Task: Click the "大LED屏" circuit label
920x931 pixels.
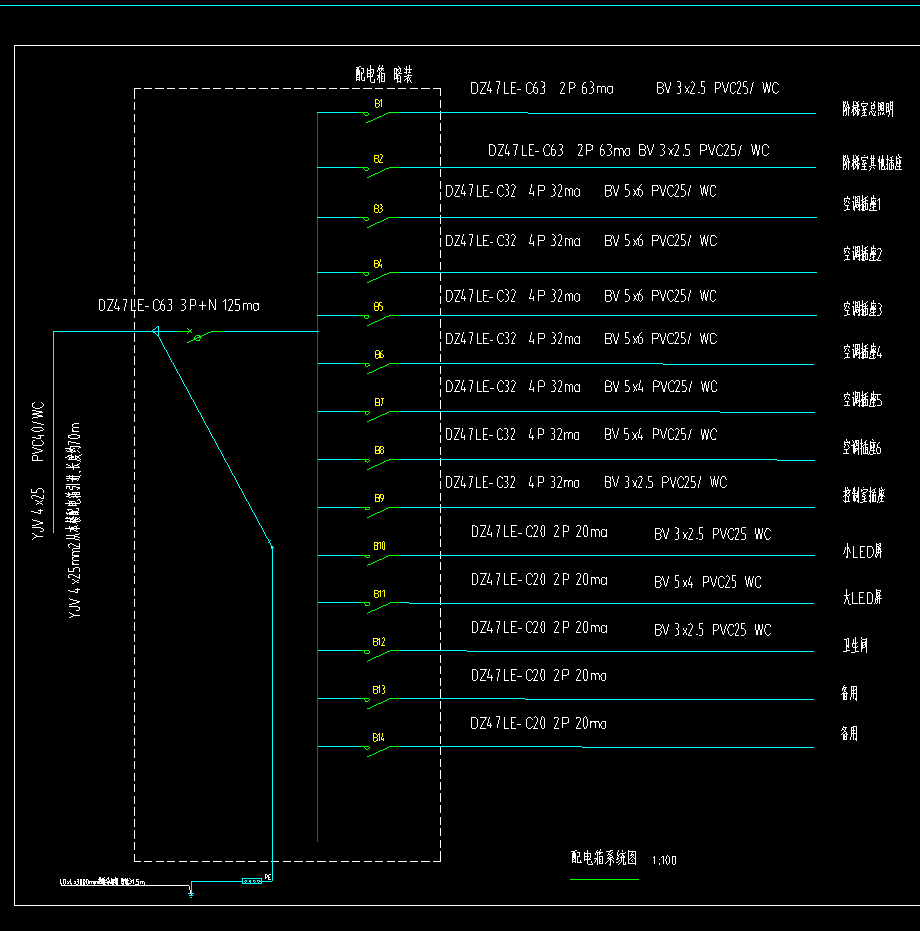Action: tap(862, 597)
